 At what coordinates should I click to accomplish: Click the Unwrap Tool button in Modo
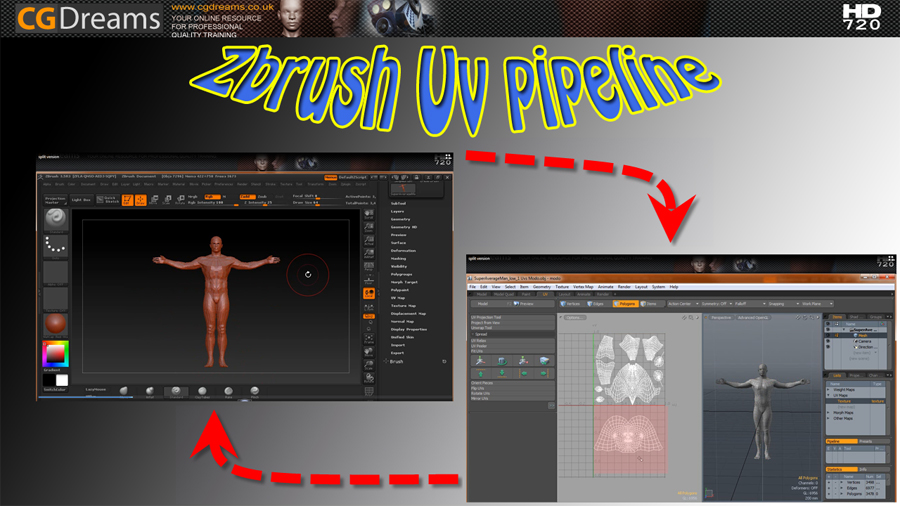pyautogui.click(x=513, y=328)
